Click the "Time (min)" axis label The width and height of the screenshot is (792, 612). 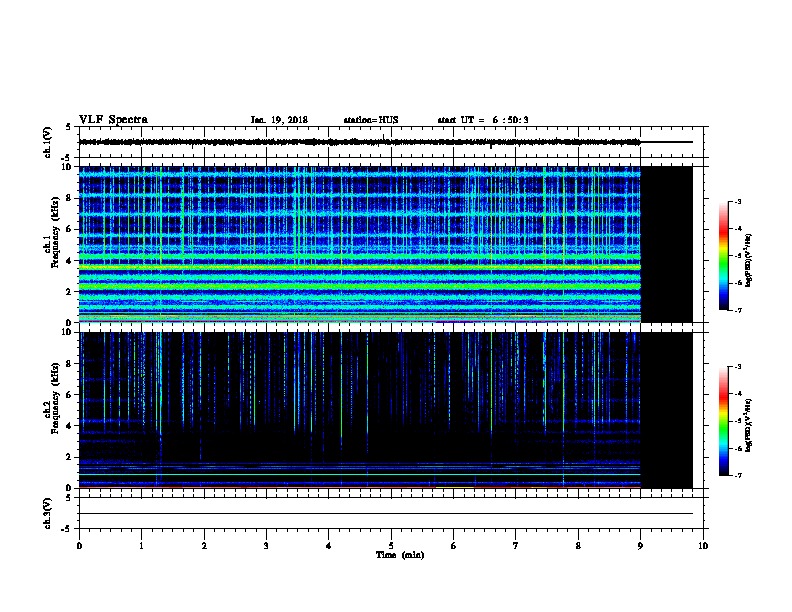[x=400, y=555]
